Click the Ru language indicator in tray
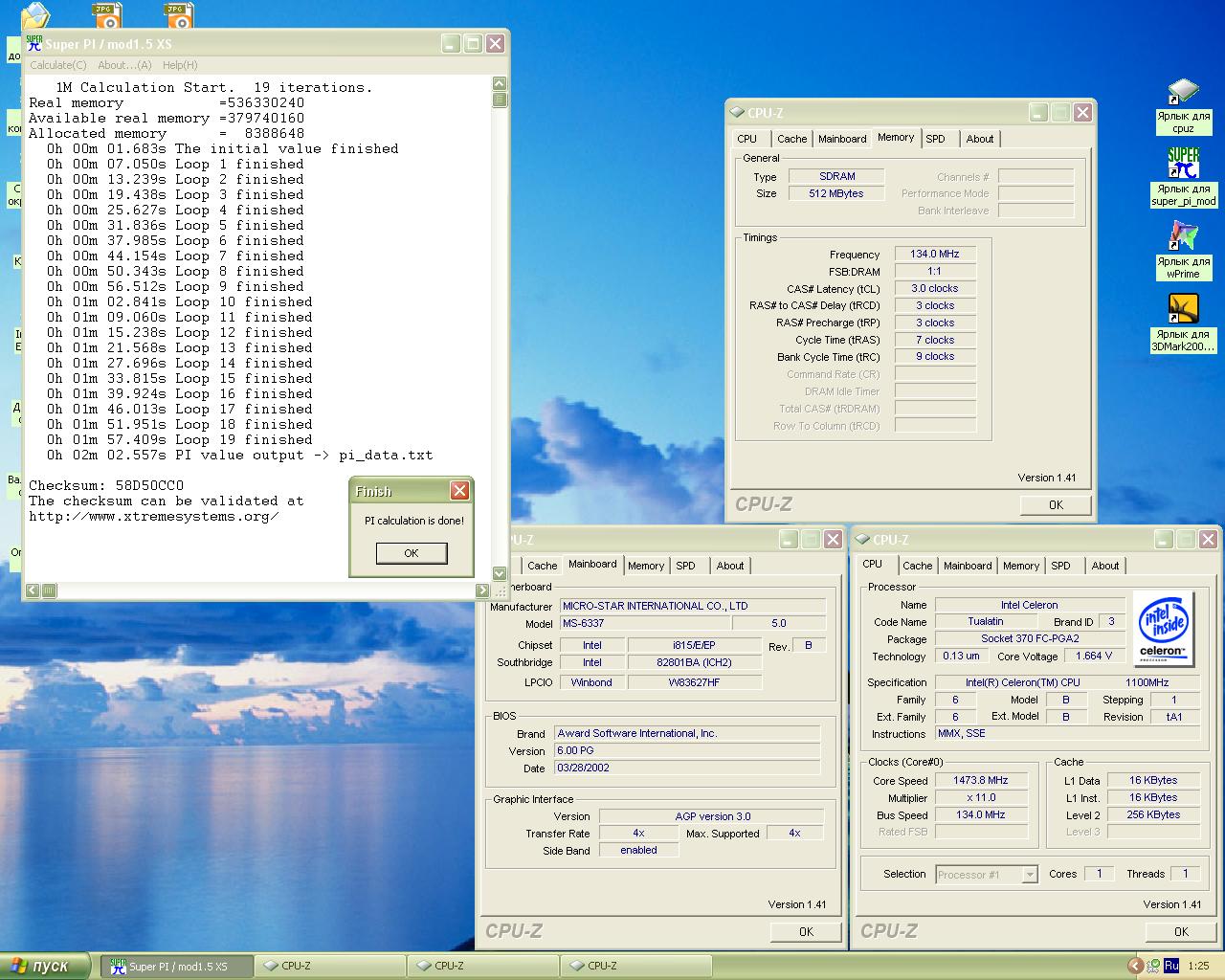The image size is (1225, 980). pos(1170,966)
